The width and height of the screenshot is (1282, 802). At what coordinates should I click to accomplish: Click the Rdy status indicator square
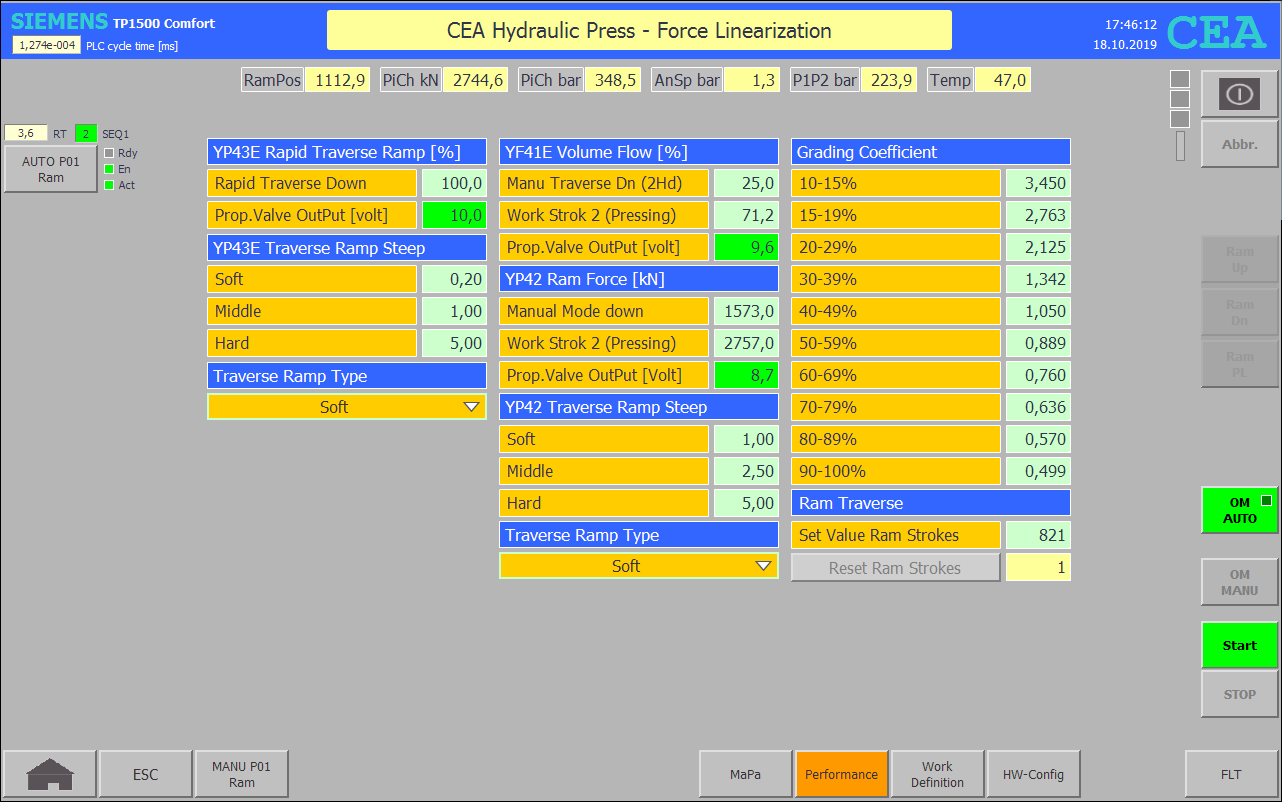click(x=109, y=153)
